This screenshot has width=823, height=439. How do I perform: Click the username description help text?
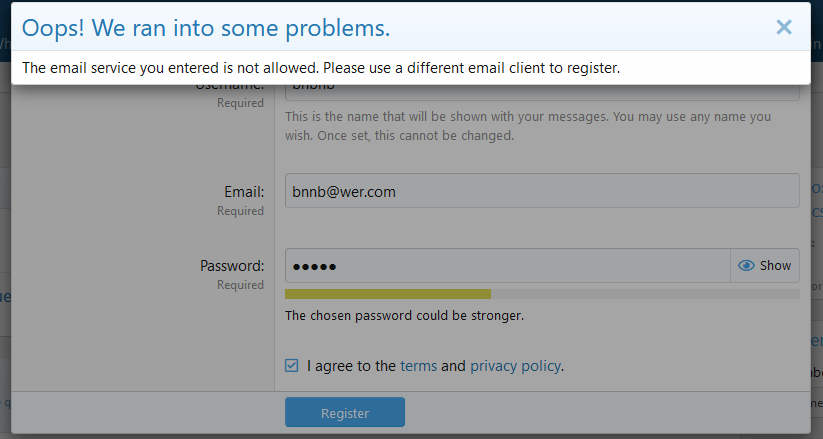click(528, 126)
